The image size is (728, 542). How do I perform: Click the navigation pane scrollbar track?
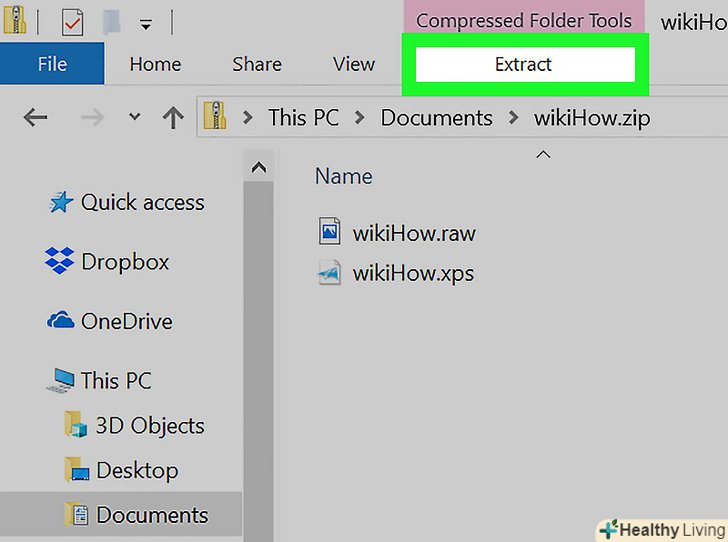coord(259,361)
